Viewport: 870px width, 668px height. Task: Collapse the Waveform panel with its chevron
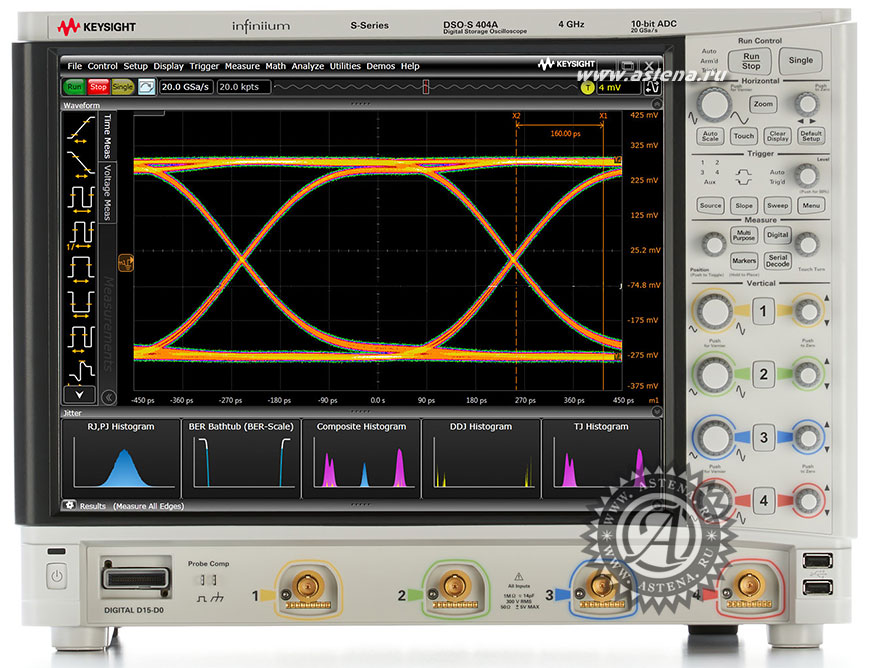point(656,104)
